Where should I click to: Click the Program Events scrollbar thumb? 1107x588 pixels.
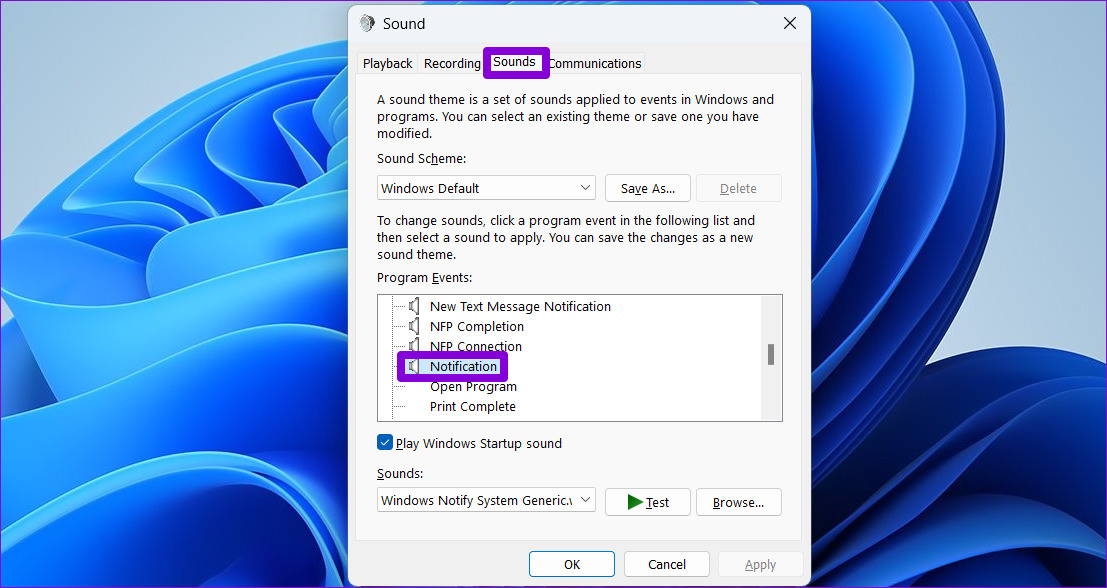tap(771, 354)
